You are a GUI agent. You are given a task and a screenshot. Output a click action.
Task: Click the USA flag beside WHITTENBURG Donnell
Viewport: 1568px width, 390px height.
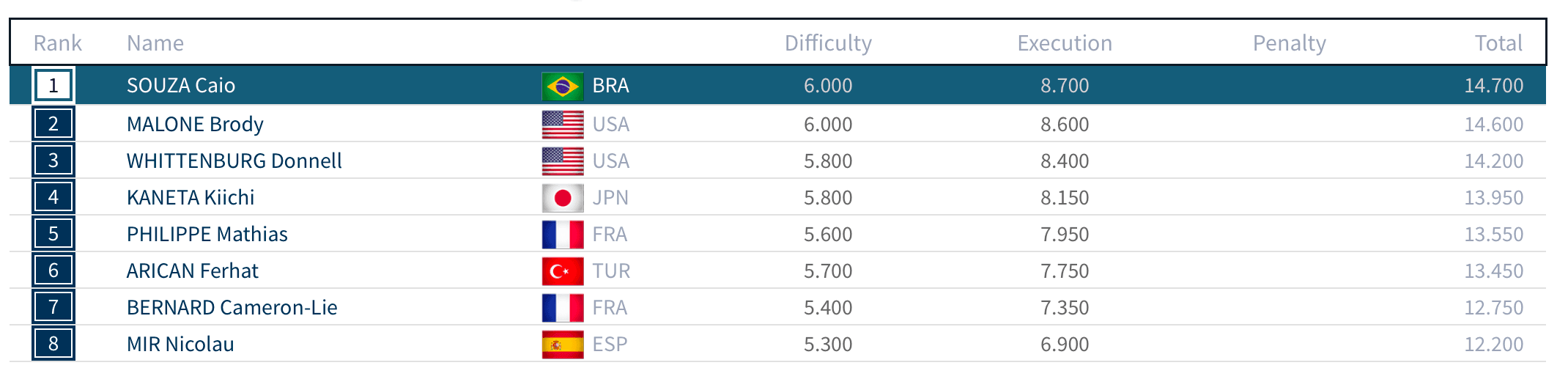[x=563, y=161]
